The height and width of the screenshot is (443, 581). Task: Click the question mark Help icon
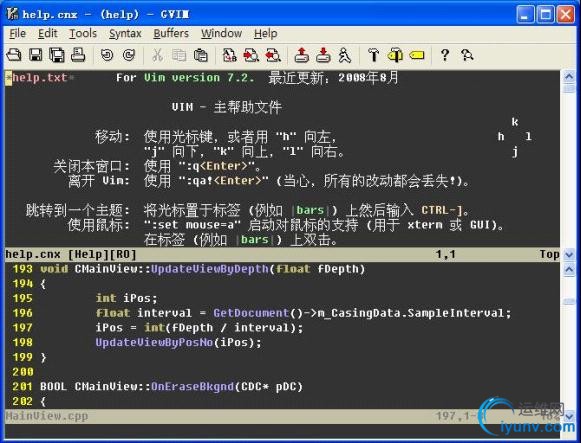[445, 55]
